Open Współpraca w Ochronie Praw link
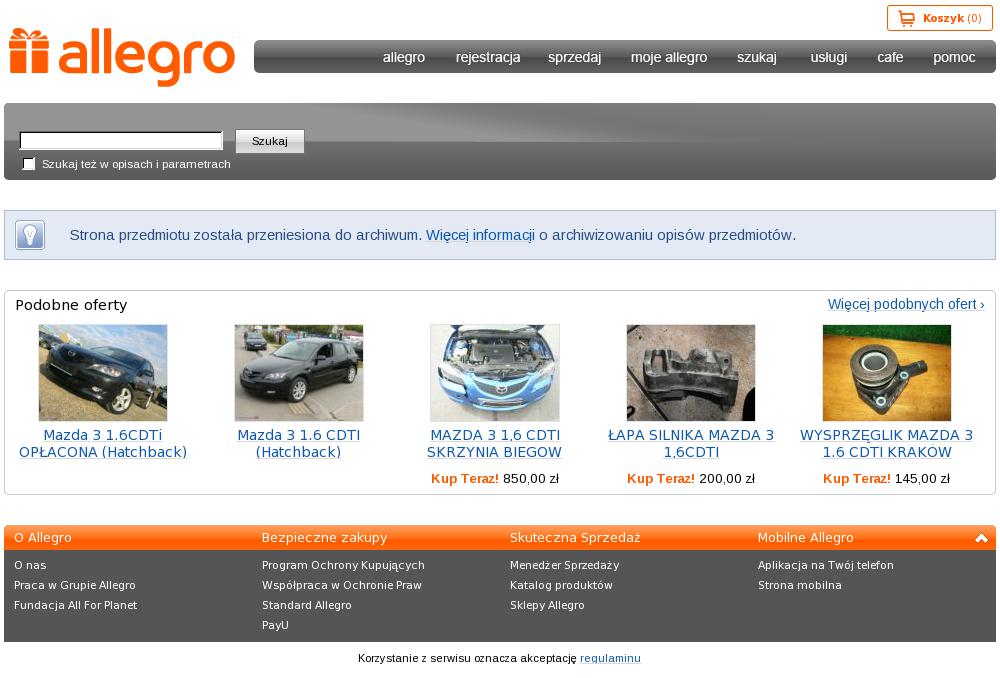This screenshot has height=678, width=1000. click(x=342, y=585)
